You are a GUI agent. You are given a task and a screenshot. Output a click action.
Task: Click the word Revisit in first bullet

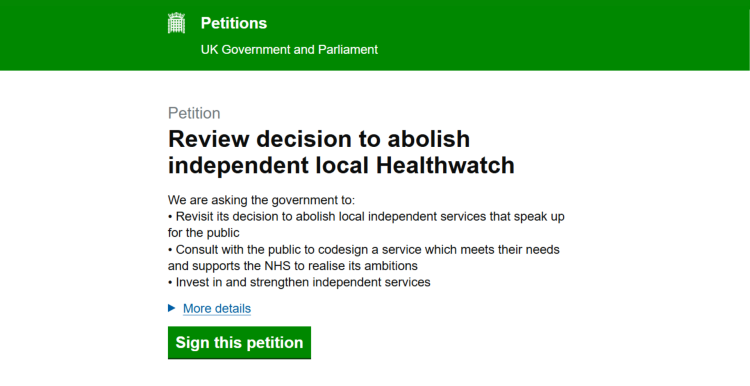point(194,217)
